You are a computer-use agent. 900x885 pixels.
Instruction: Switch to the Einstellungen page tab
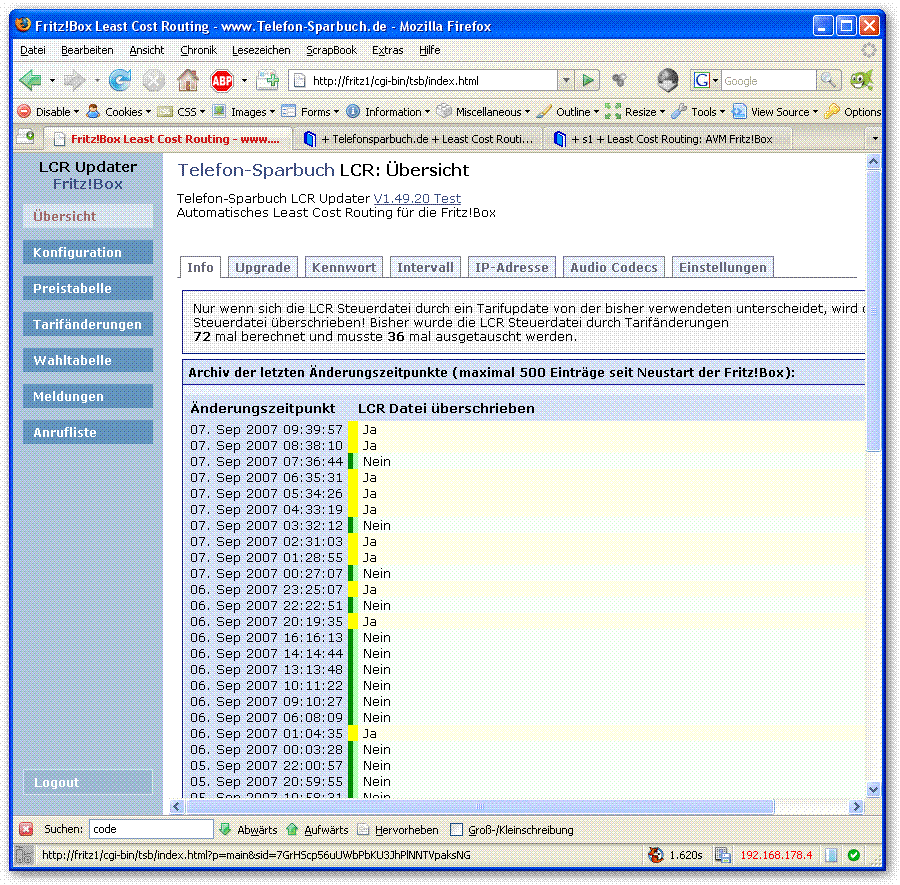point(723,267)
